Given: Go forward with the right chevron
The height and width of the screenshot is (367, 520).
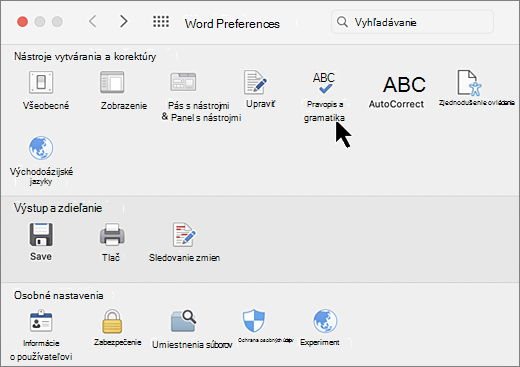Looking at the screenshot, I should pyautogui.click(x=124, y=22).
